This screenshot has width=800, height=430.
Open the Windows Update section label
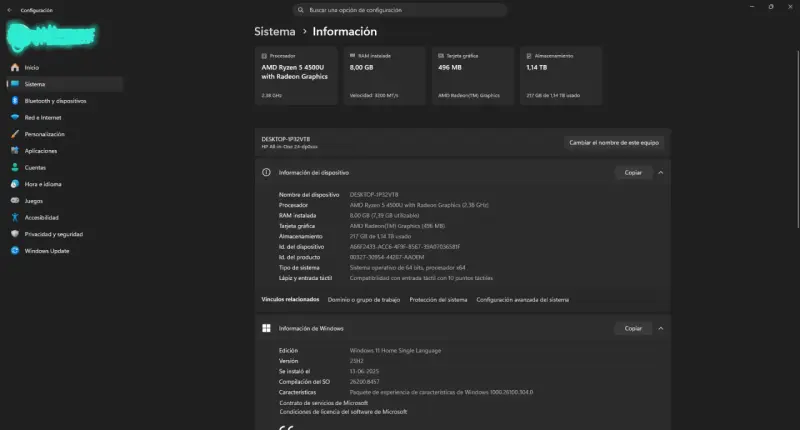click(47, 251)
